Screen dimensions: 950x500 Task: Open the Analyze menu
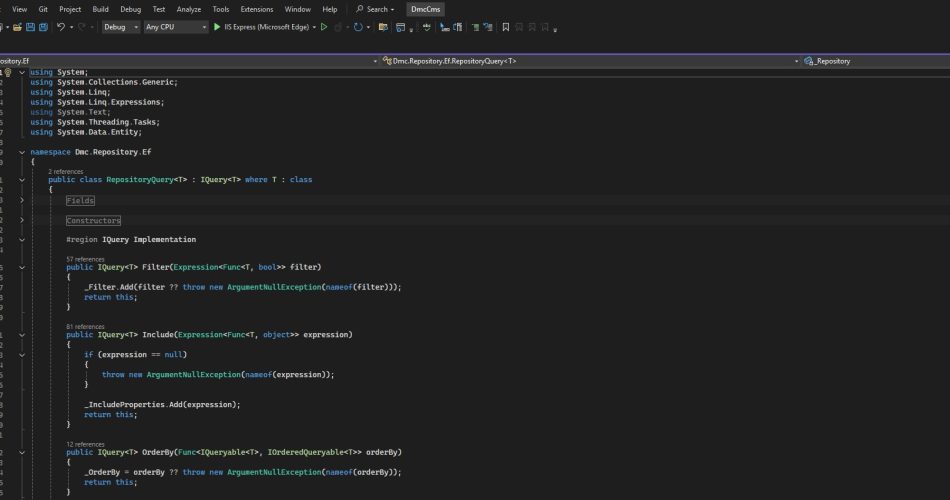188,9
